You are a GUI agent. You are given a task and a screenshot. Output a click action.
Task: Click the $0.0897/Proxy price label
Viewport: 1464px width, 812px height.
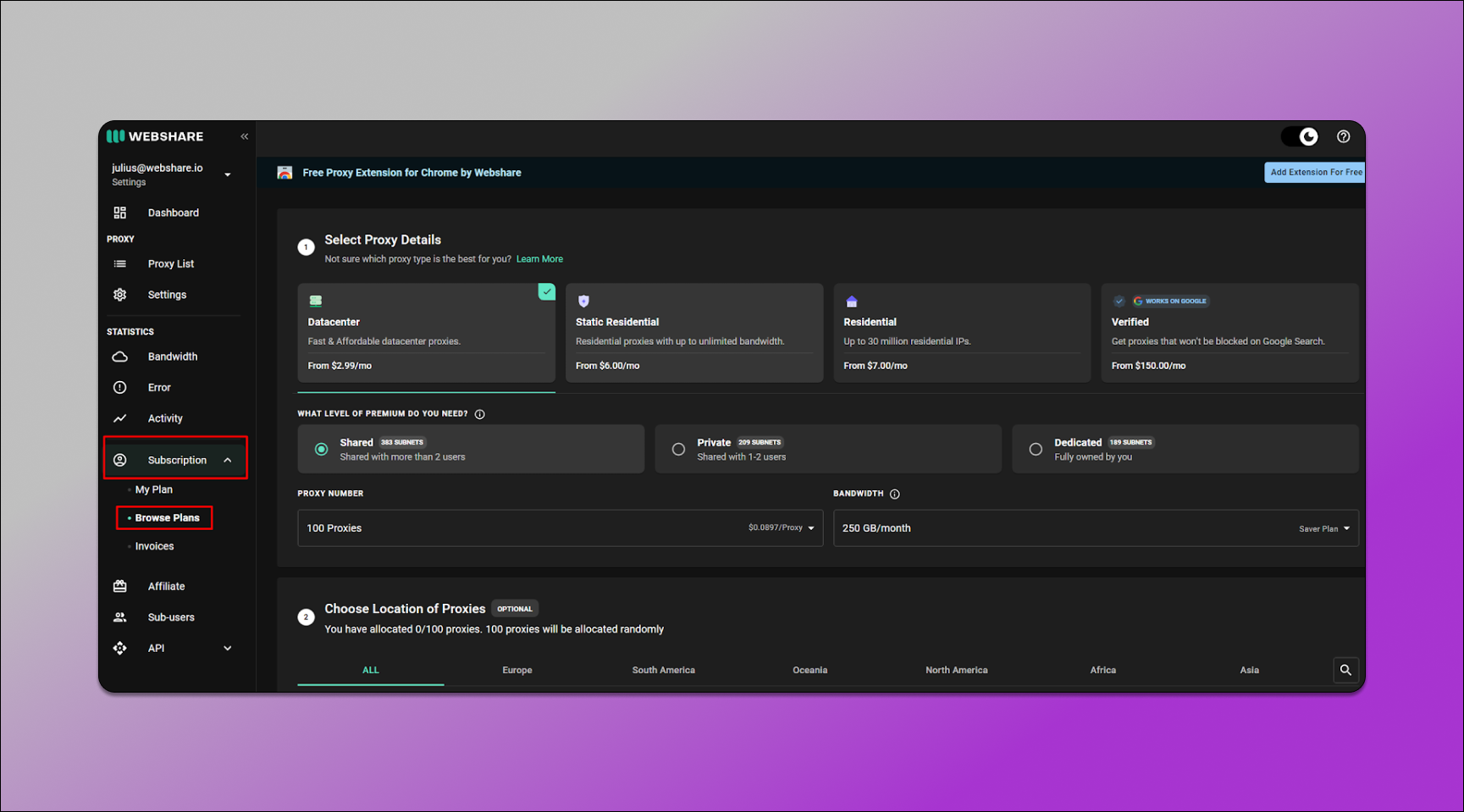tap(776, 528)
